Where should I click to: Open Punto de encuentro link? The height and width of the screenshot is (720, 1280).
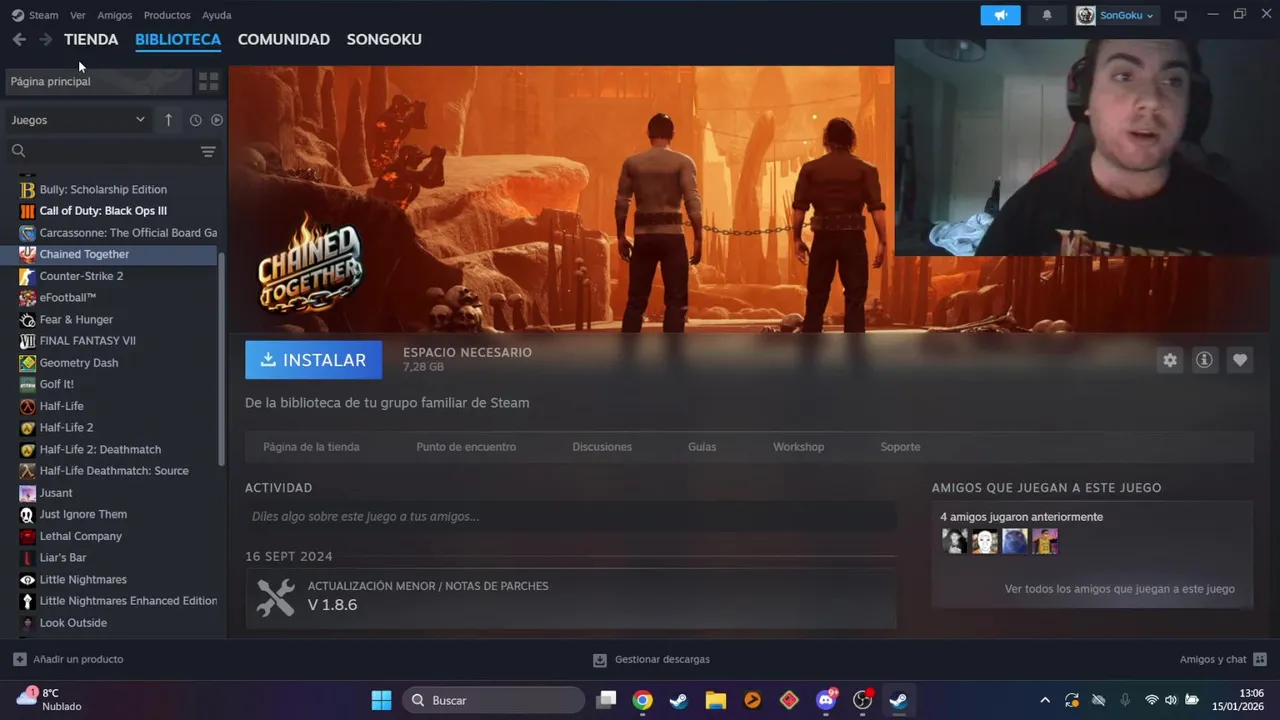tap(466, 447)
